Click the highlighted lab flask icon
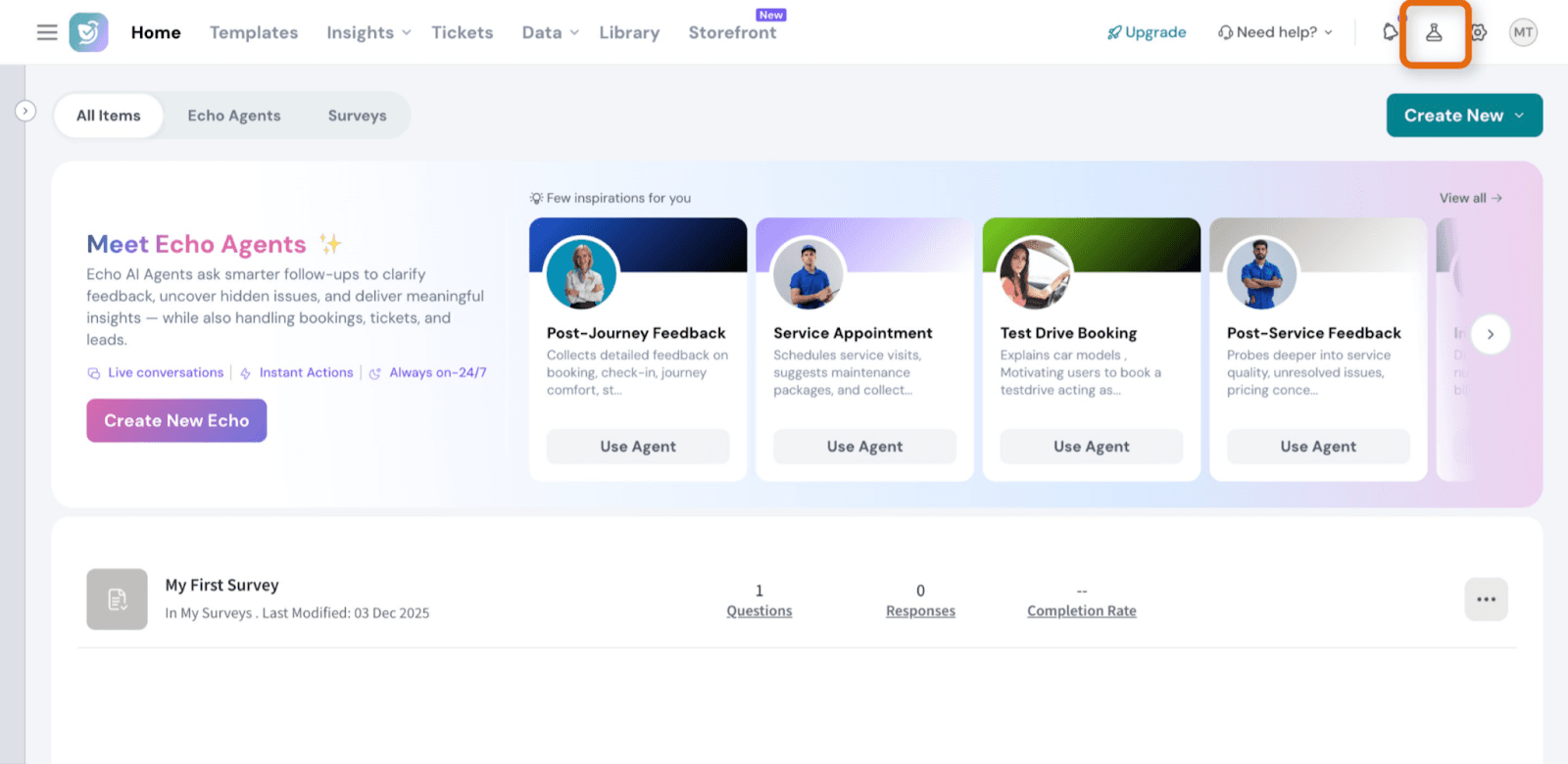Screen dimensions: 1568x764 1434,33
